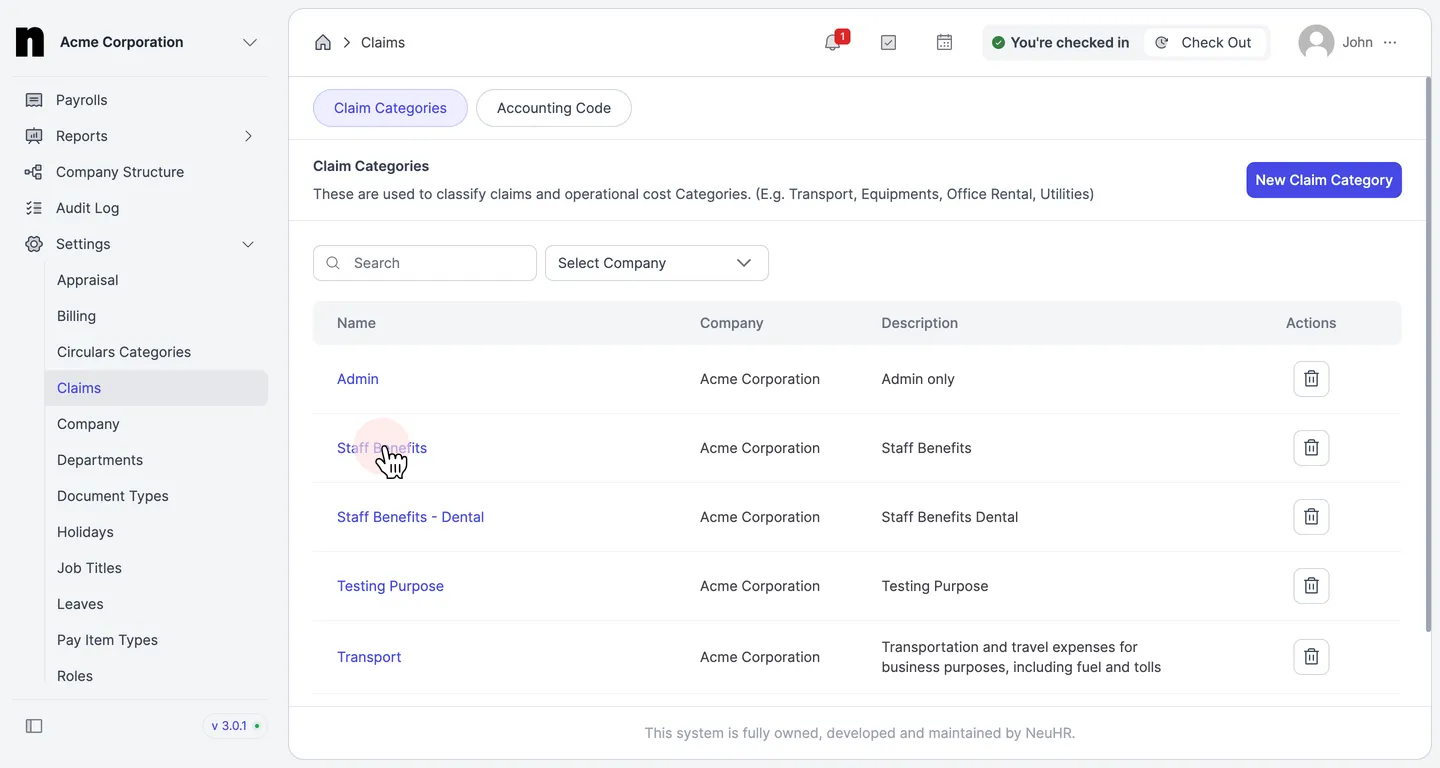Image resolution: width=1440 pixels, height=768 pixels.
Task: Click the NeuHR logo icon
Action: click(x=30, y=42)
